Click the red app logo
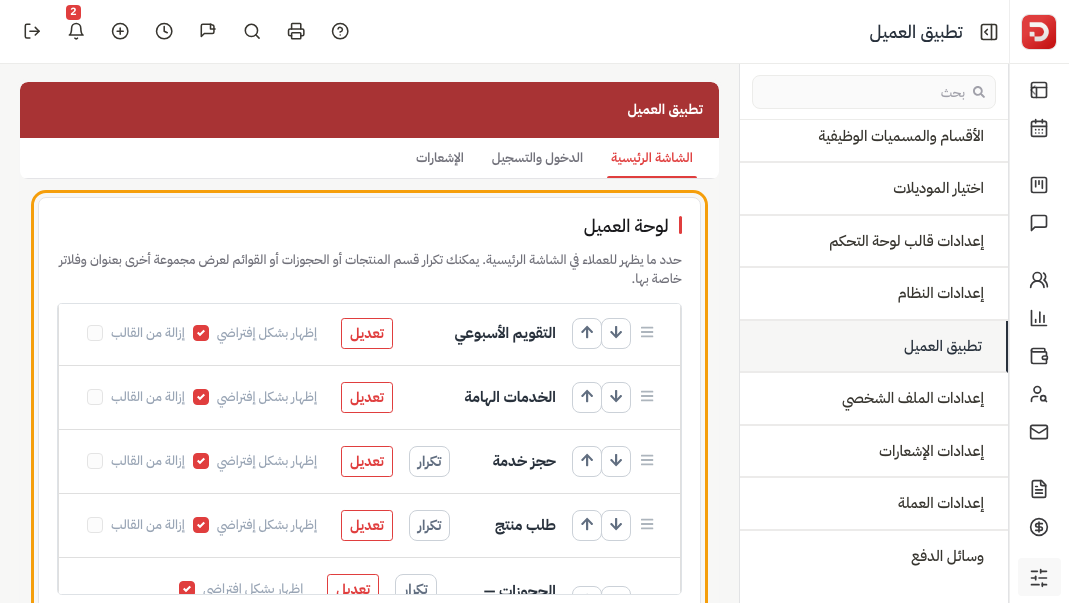Image resolution: width=1069 pixels, height=603 pixels. point(1038,32)
